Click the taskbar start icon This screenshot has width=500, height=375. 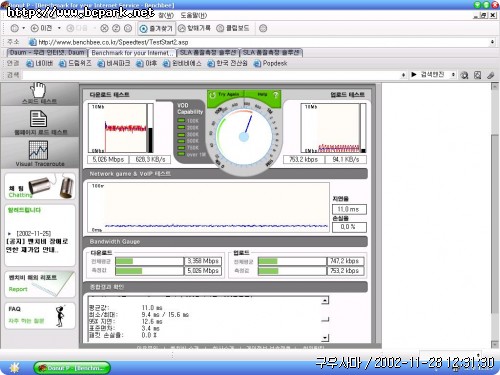[x=15, y=368]
